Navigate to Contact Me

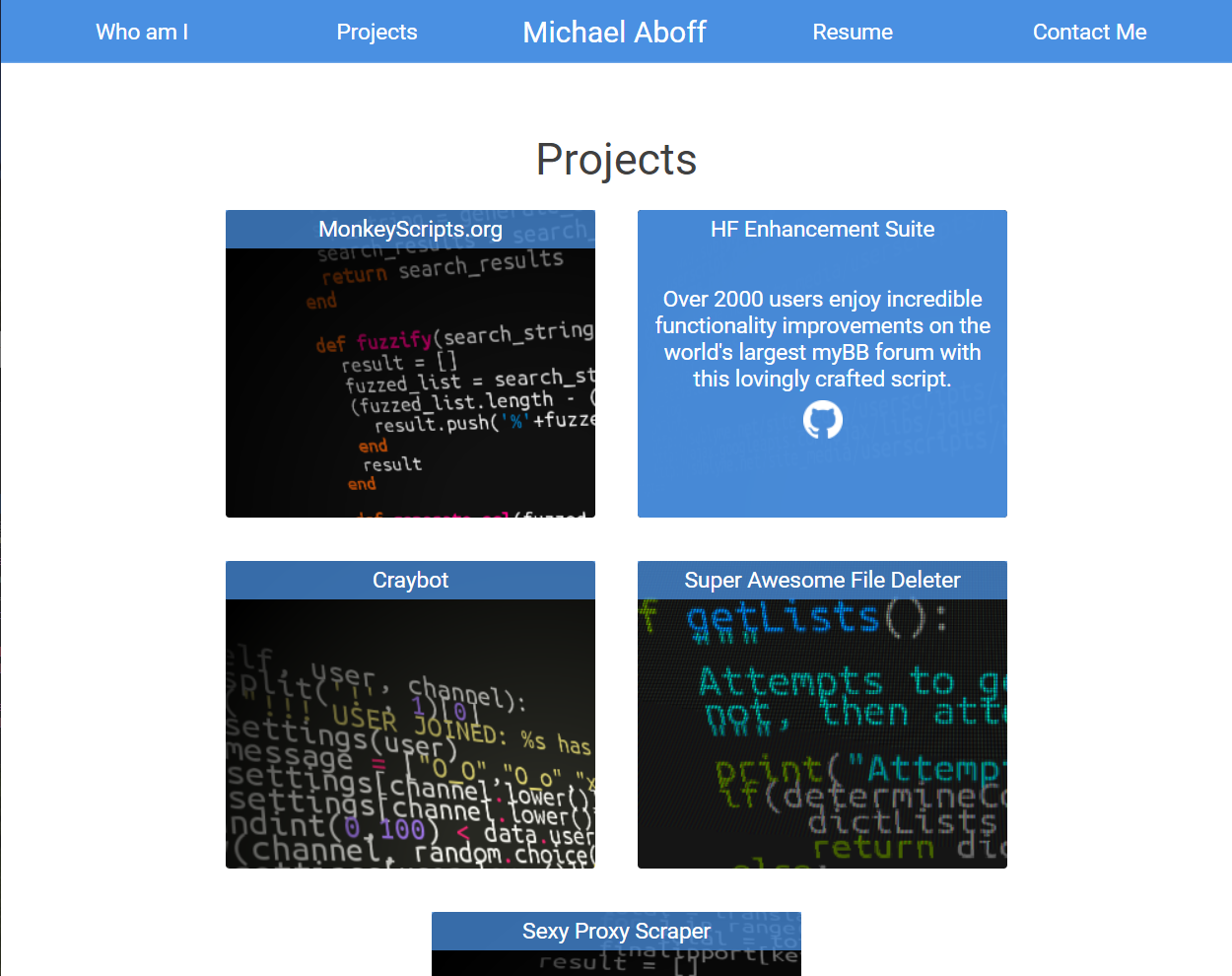(1089, 32)
